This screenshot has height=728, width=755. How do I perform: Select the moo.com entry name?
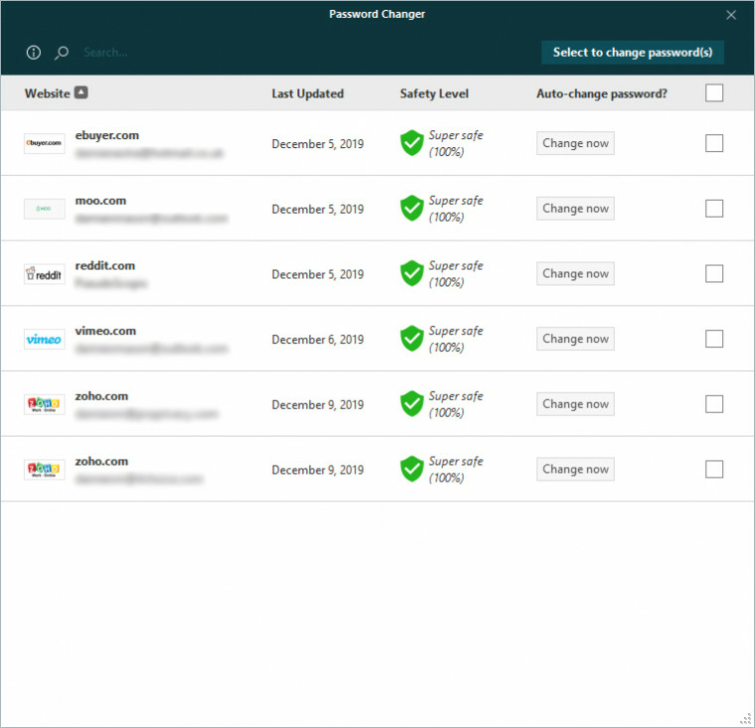pyautogui.click(x=101, y=201)
